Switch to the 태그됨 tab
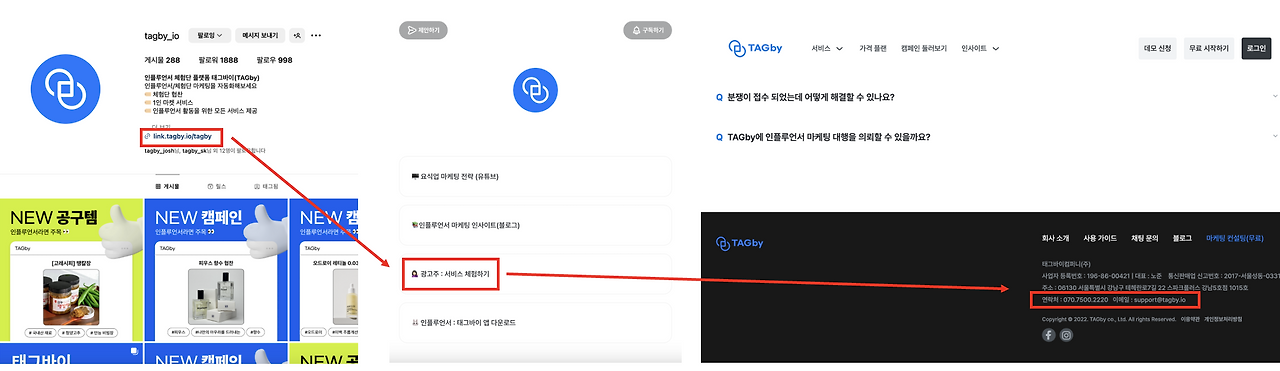Screen dimensions: 1280x371 (265, 186)
